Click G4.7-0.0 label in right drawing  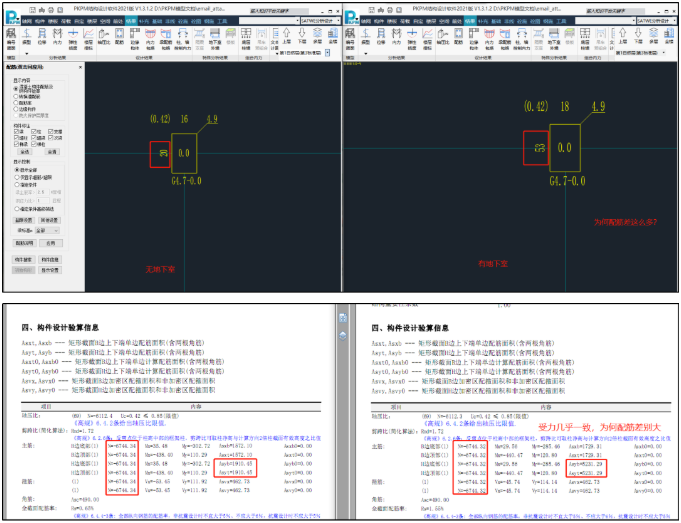pos(567,181)
